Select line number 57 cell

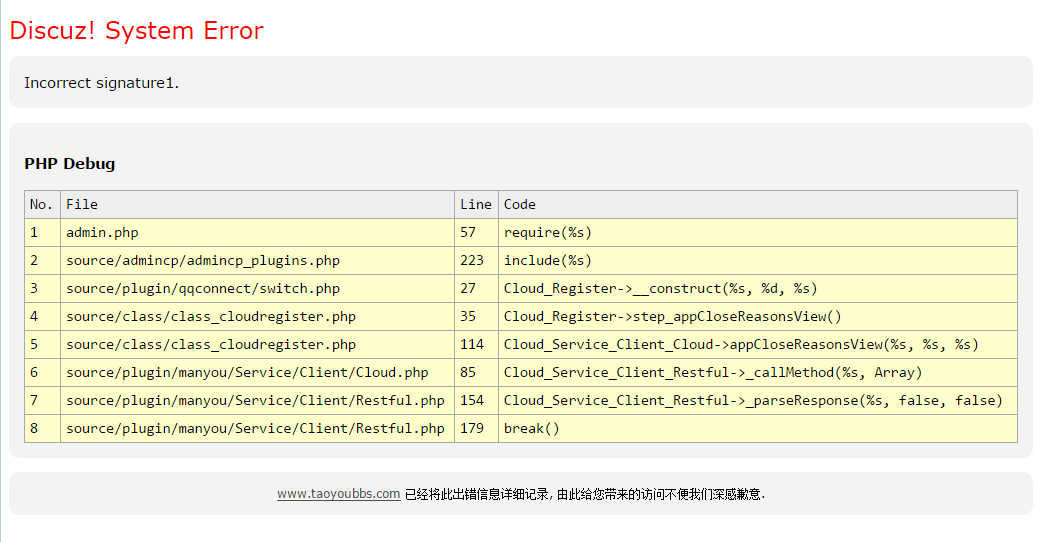coord(476,232)
